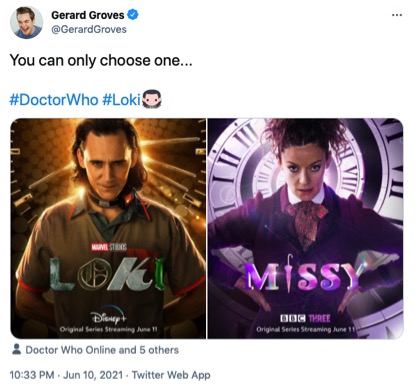Screen dimensions: 415x388
Task: Click the tweet text 'You can only choose one...'
Action: point(101,61)
